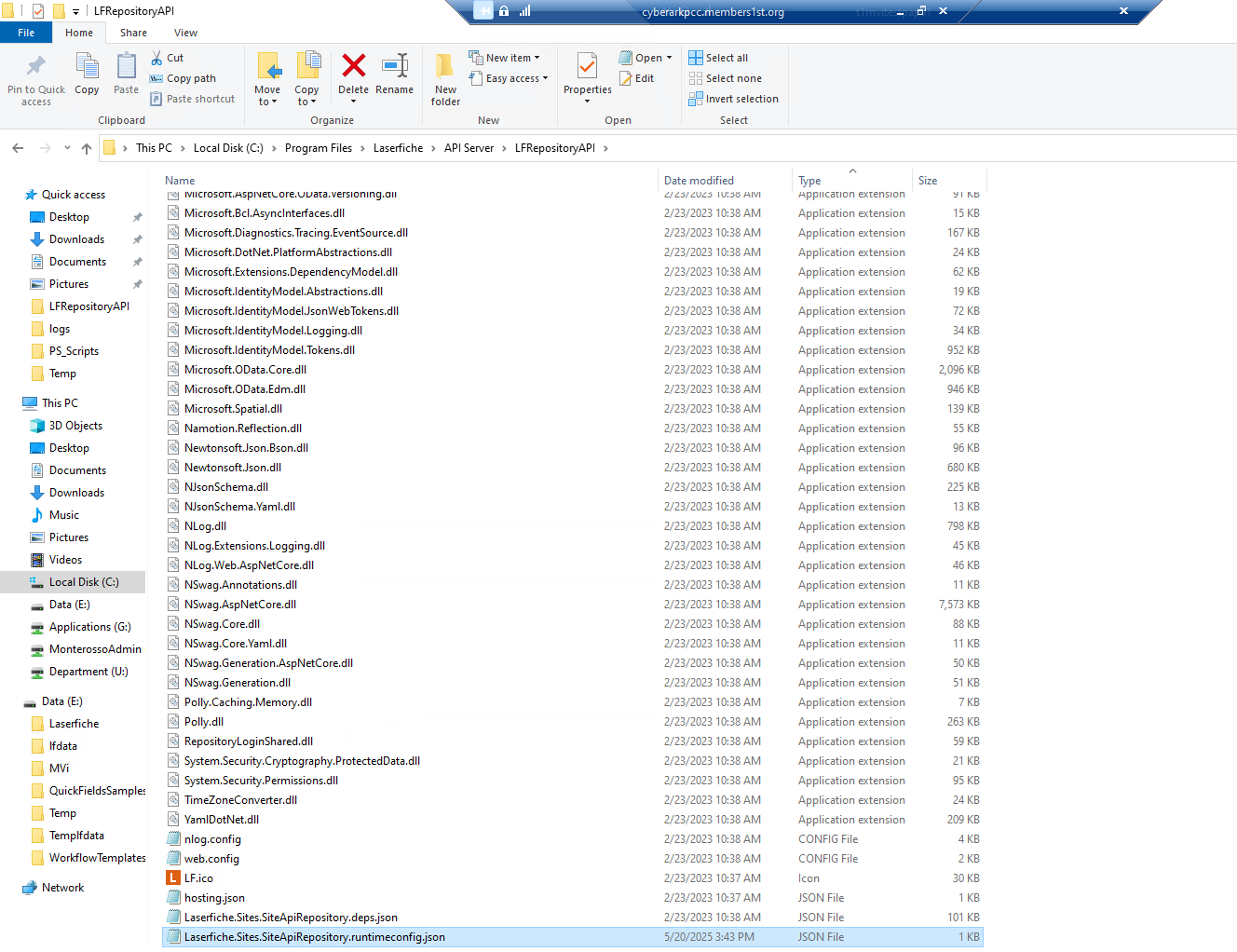Open the Easy access dropdown
1237x952 pixels.
tap(509, 78)
